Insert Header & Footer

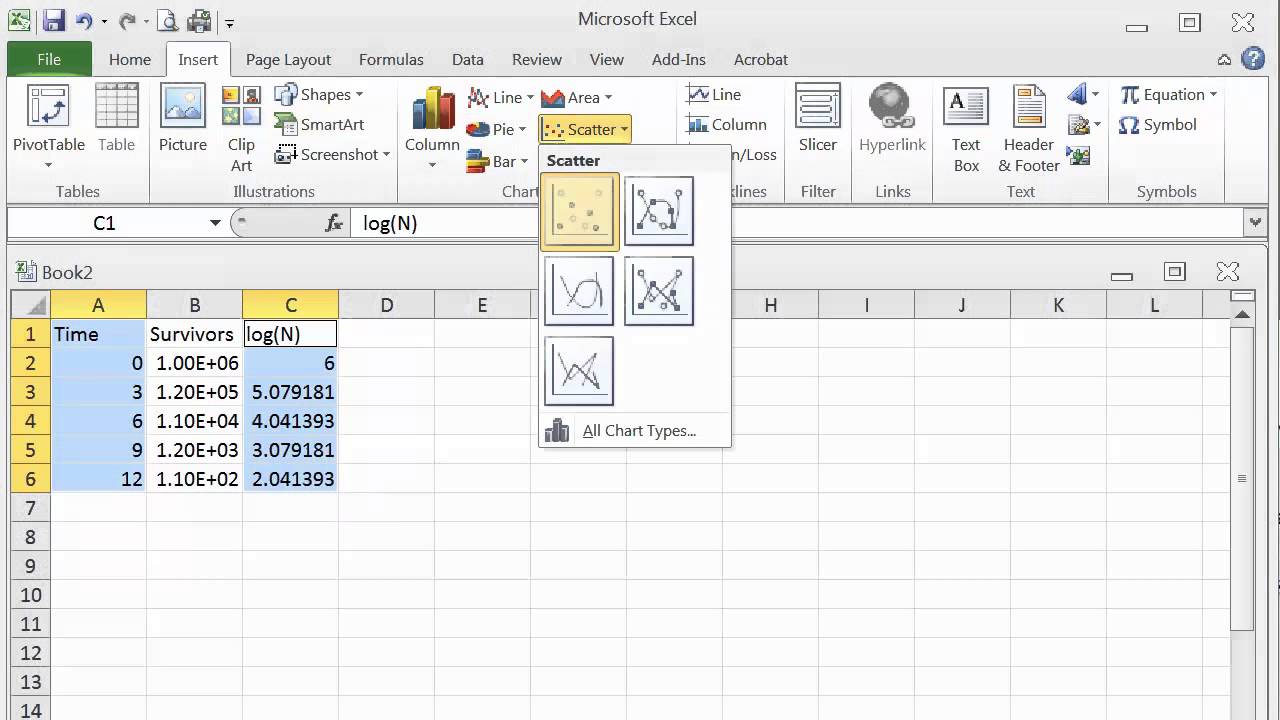pos(1029,129)
